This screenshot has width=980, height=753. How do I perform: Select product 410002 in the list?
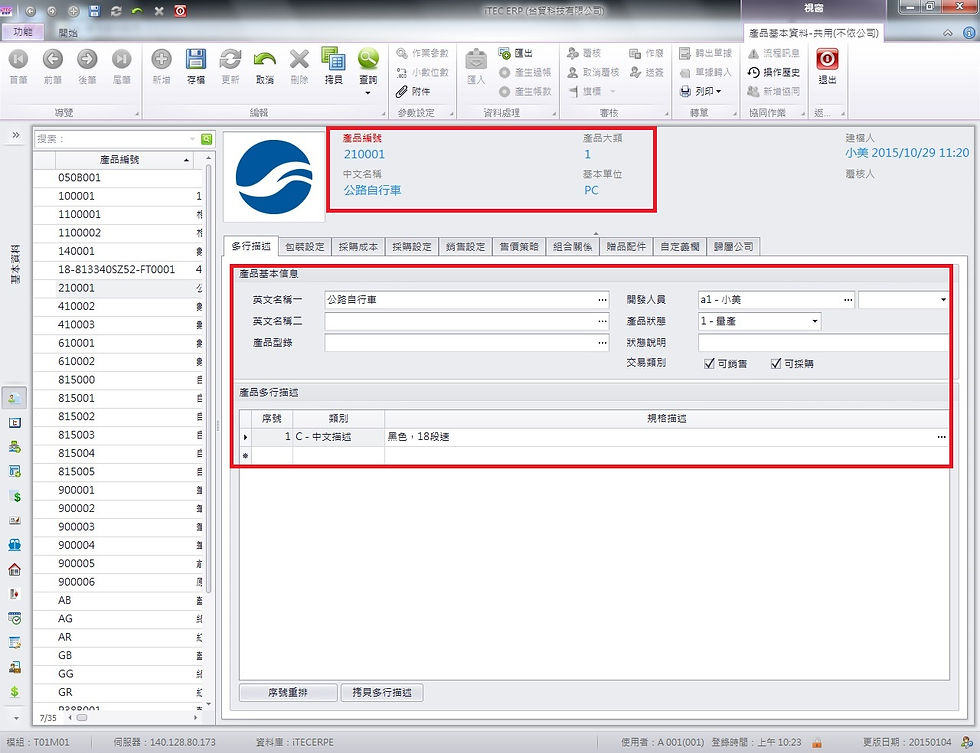(x=119, y=306)
